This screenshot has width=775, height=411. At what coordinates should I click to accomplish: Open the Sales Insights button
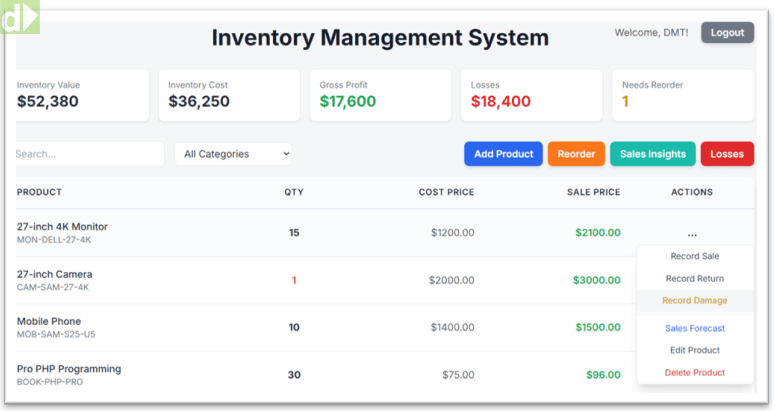coord(653,154)
